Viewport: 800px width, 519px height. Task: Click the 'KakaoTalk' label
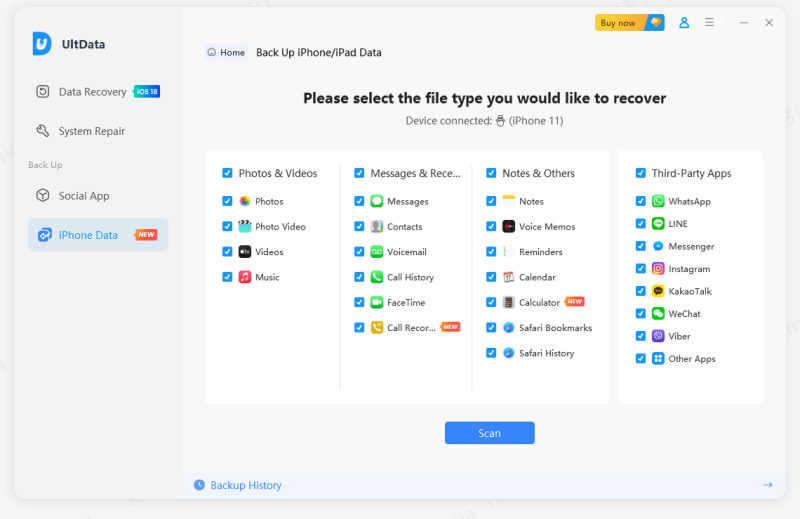coord(690,291)
